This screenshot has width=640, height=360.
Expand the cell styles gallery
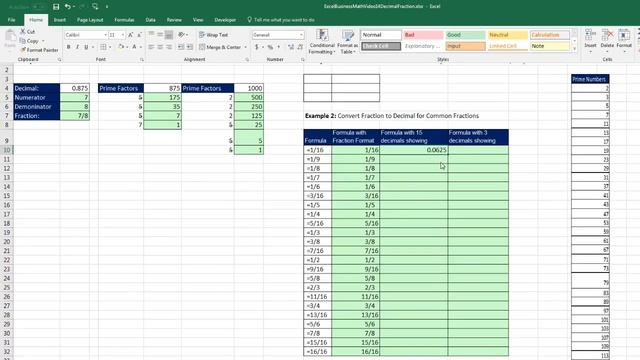(575, 49)
